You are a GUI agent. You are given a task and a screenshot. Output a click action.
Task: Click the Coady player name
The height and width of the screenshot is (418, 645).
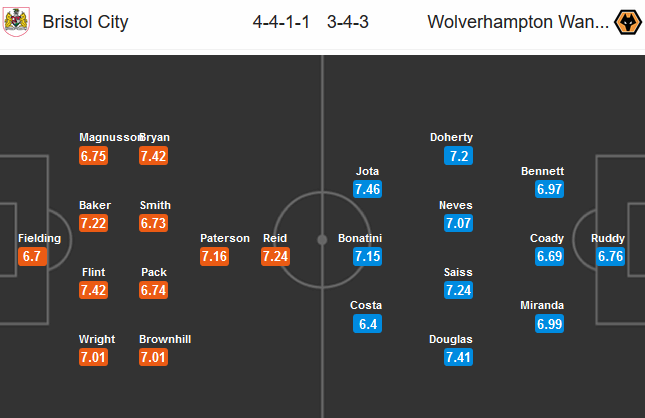pos(547,238)
